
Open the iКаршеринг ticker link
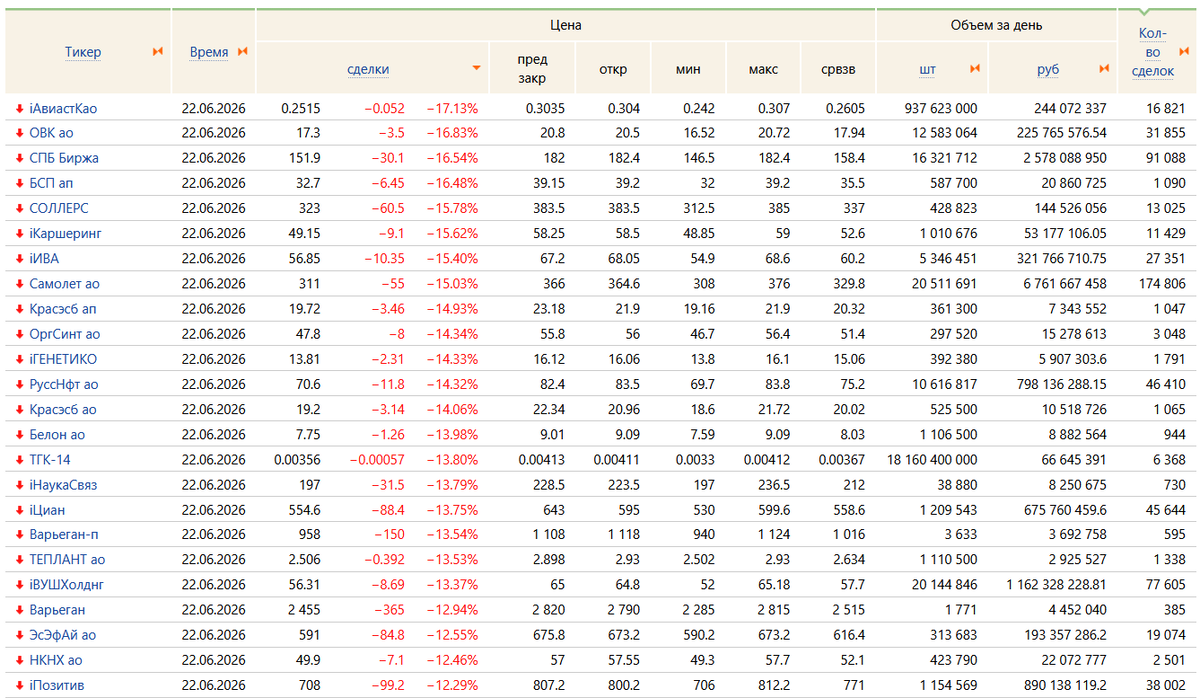pos(65,233)
